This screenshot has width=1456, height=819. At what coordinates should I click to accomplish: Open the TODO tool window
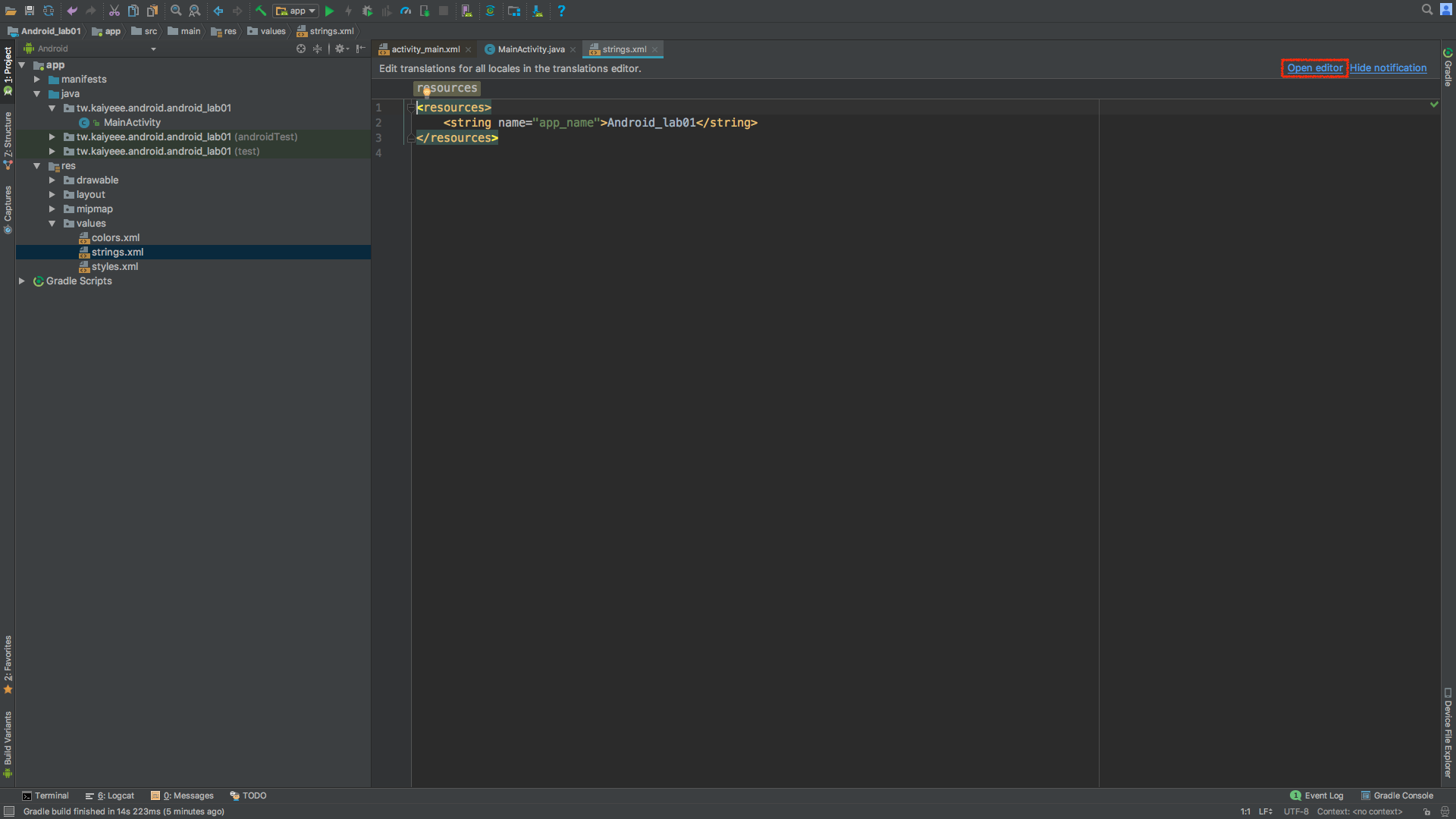pyautogui.click(x=249, y=795)
